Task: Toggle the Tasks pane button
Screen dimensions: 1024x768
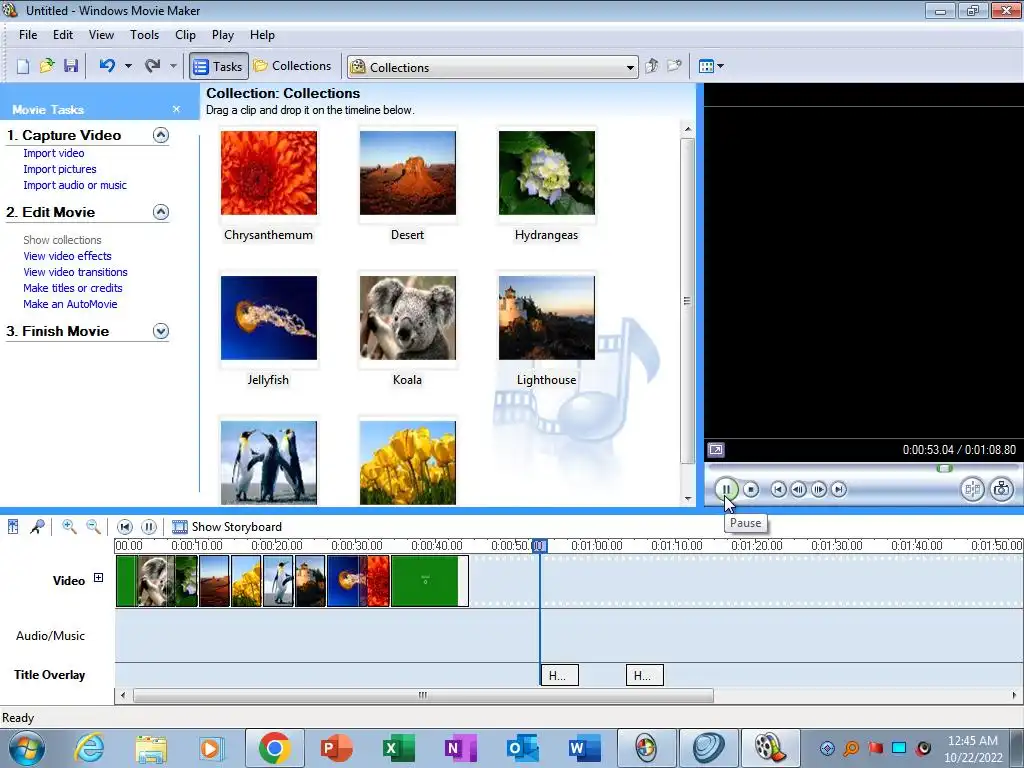Action: 219,66
